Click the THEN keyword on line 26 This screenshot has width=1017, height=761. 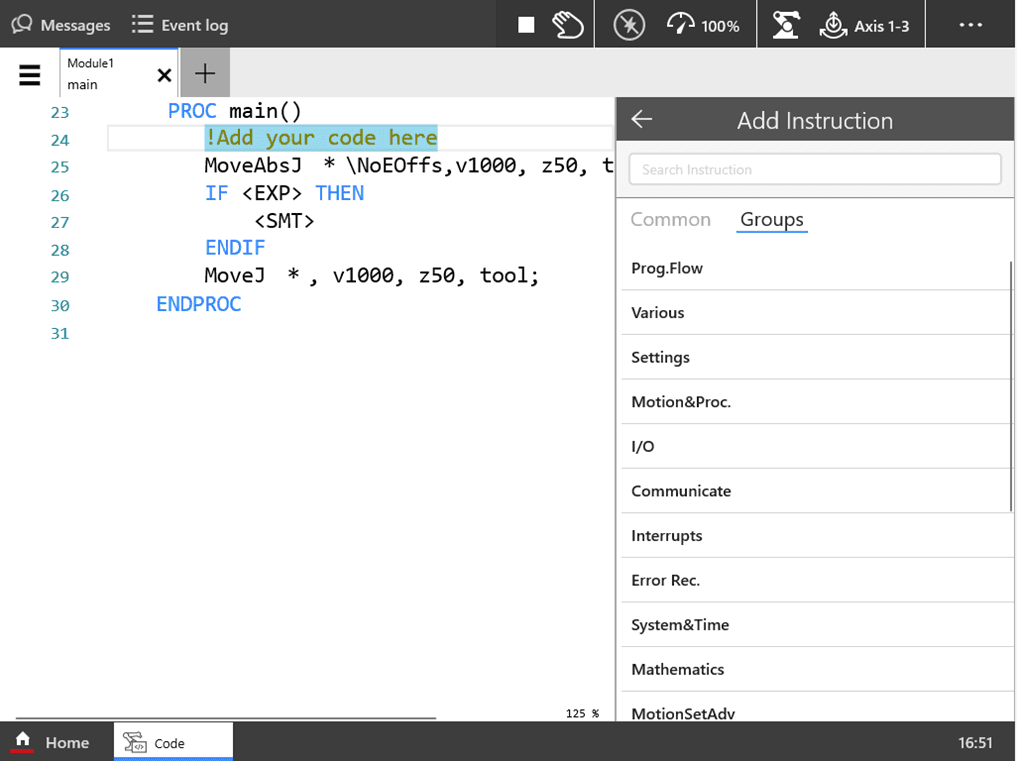point(339,193)
